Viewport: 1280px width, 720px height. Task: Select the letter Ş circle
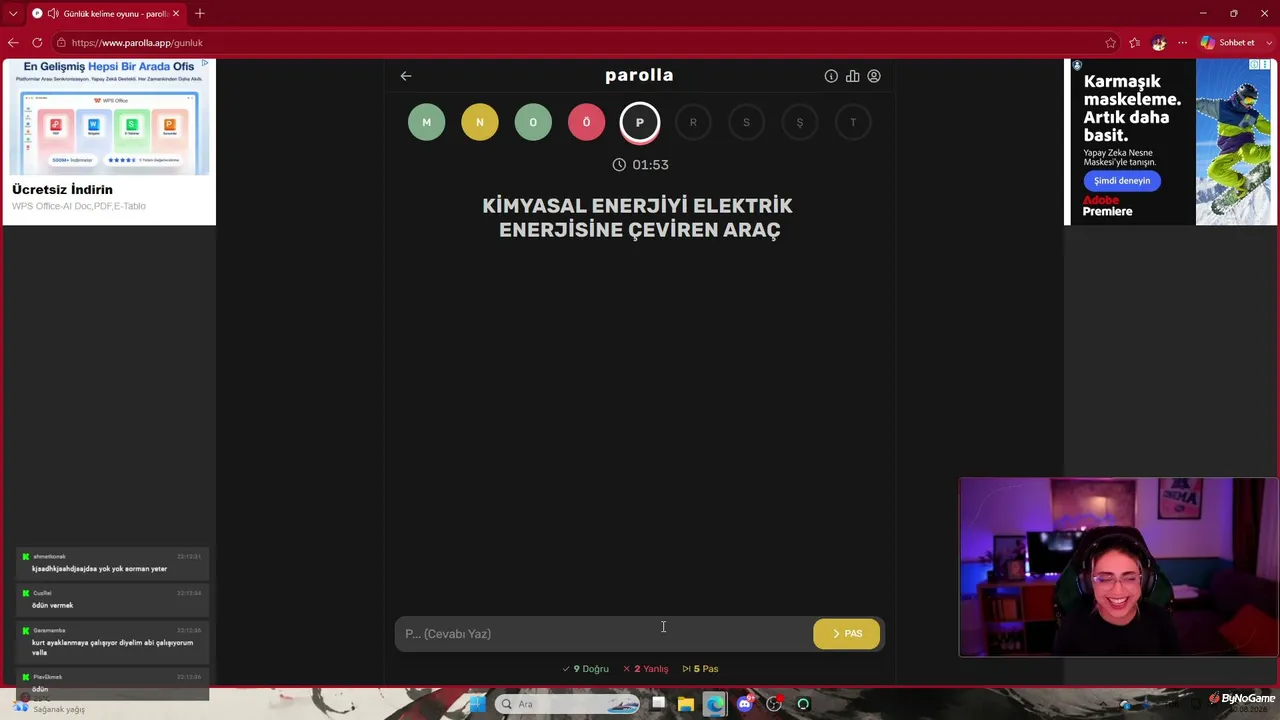800,122
